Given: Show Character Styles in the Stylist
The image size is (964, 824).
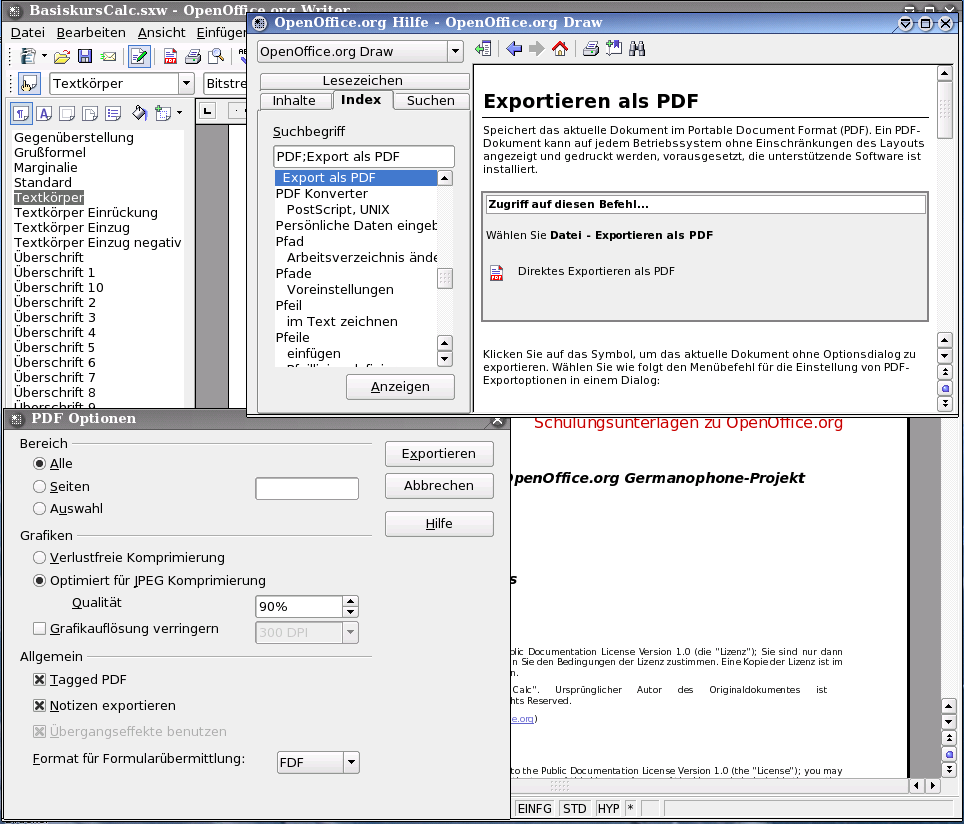Looking at the screenshot, I should [43, 113].
